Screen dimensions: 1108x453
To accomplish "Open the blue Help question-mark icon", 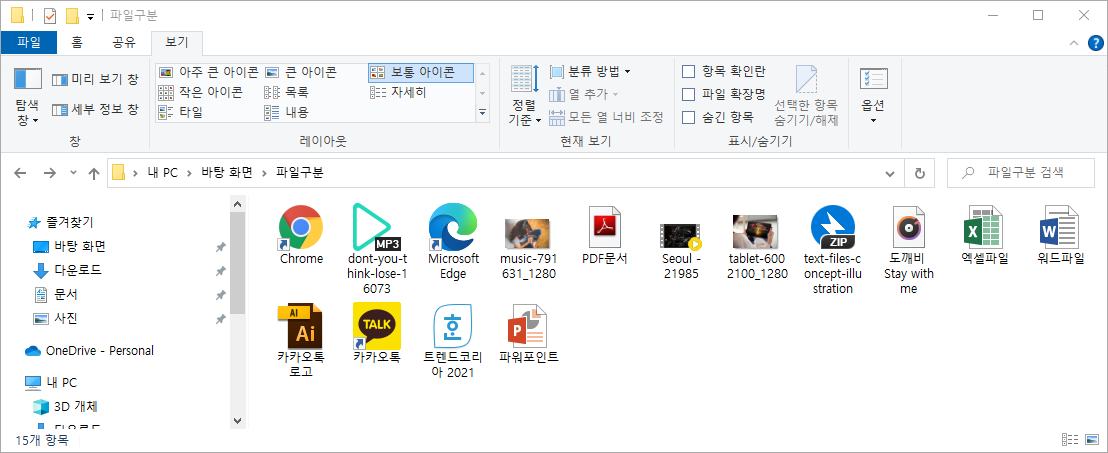I will [x=1095, y=43].
